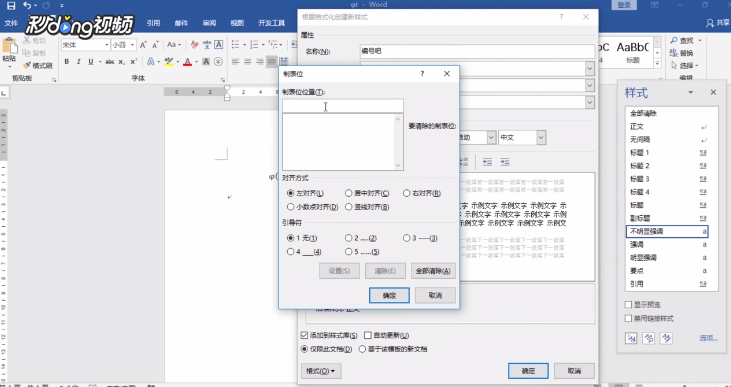Image resolution: width=731 pixels, height=387 pixels.
Task: Select leader option 4 underline
Action: [290, 252]
